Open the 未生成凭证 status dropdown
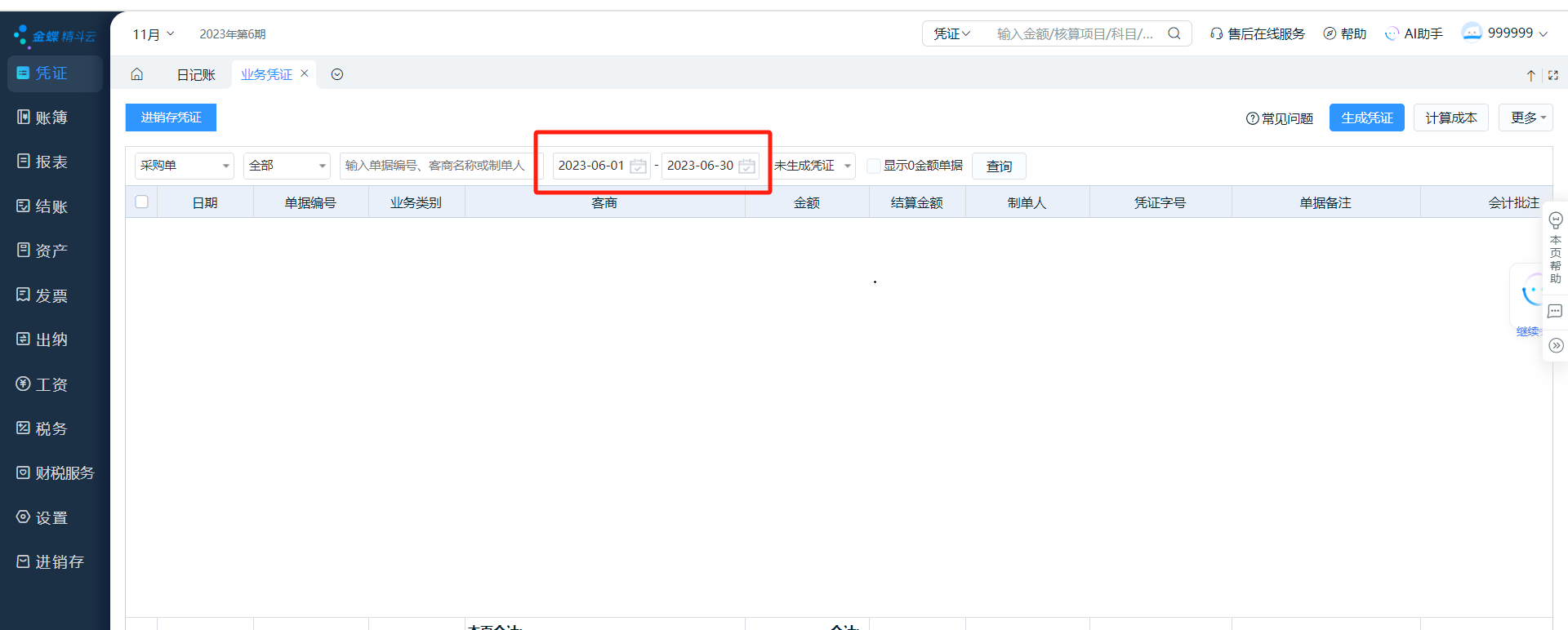This screenshot has width=1568, height=630. coord(813,166)
